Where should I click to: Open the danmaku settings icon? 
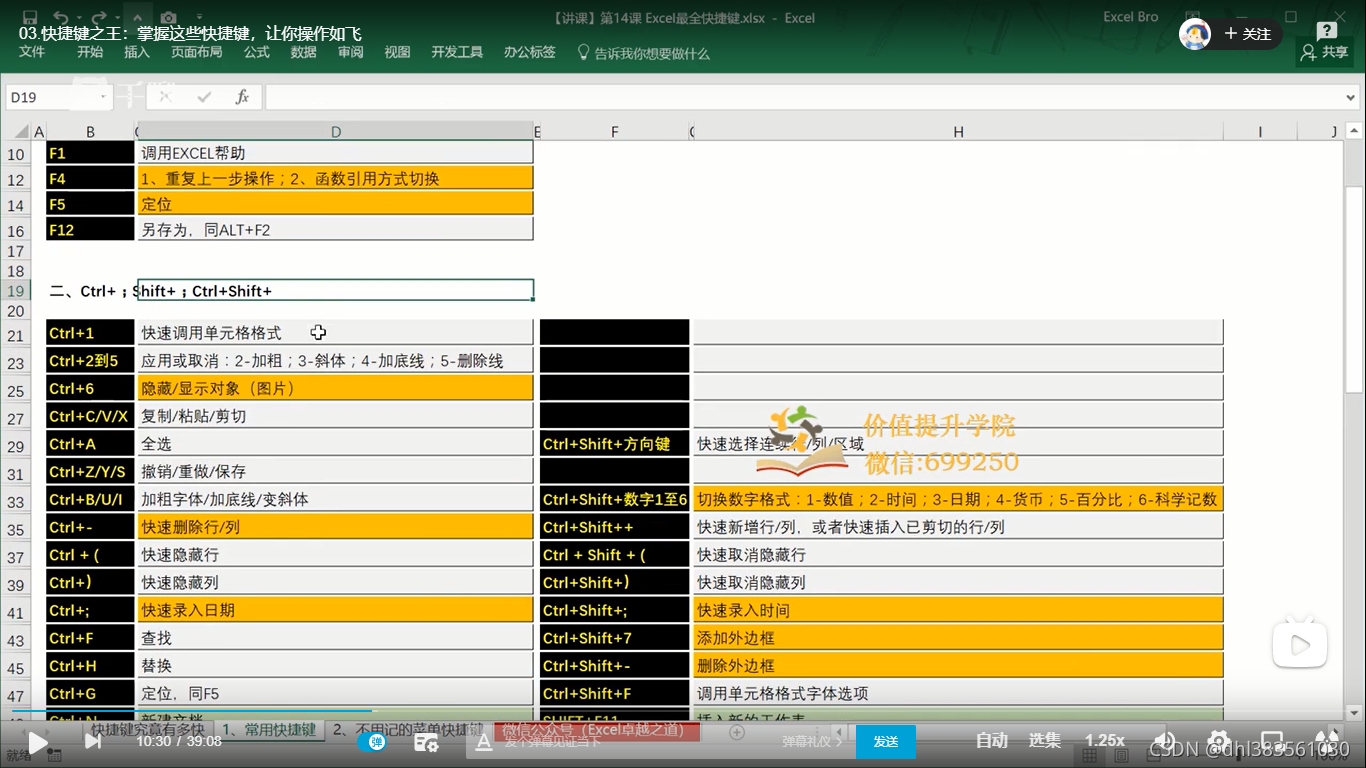(426, 742)
